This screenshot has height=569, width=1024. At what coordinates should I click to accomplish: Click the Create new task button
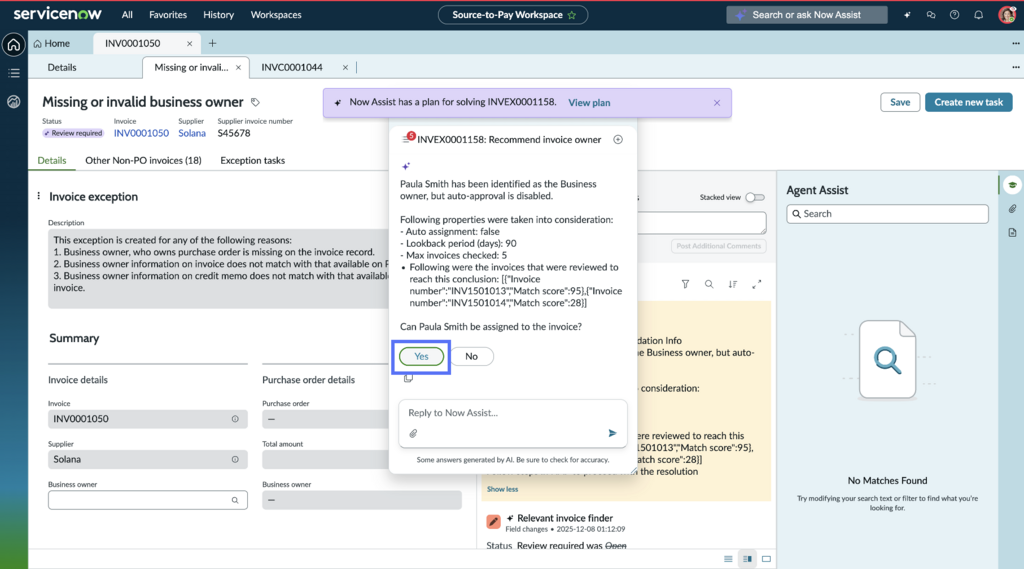tap(968, 102)
